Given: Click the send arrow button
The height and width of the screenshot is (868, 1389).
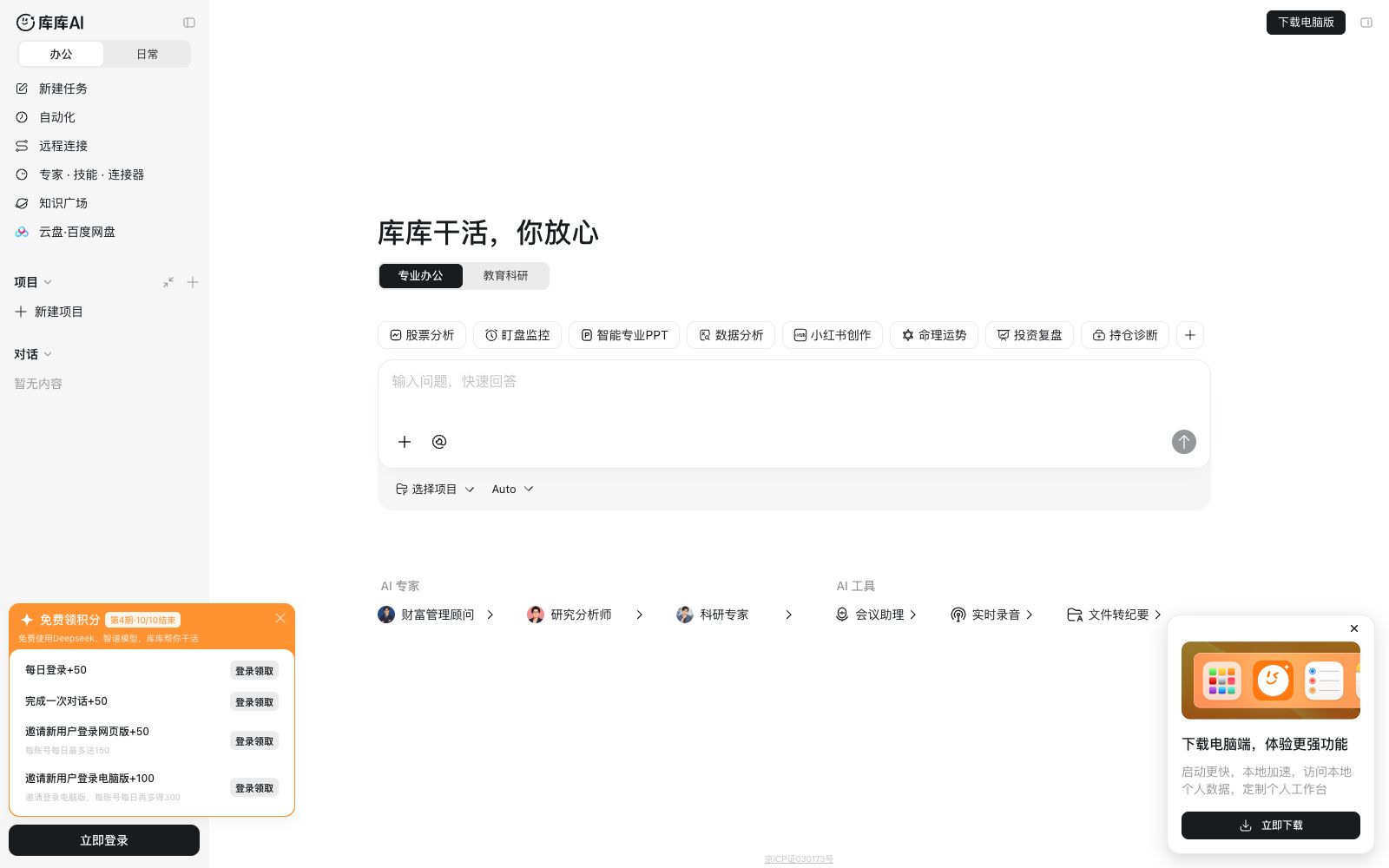Looking at the screenshot, I should [1184, 442].
